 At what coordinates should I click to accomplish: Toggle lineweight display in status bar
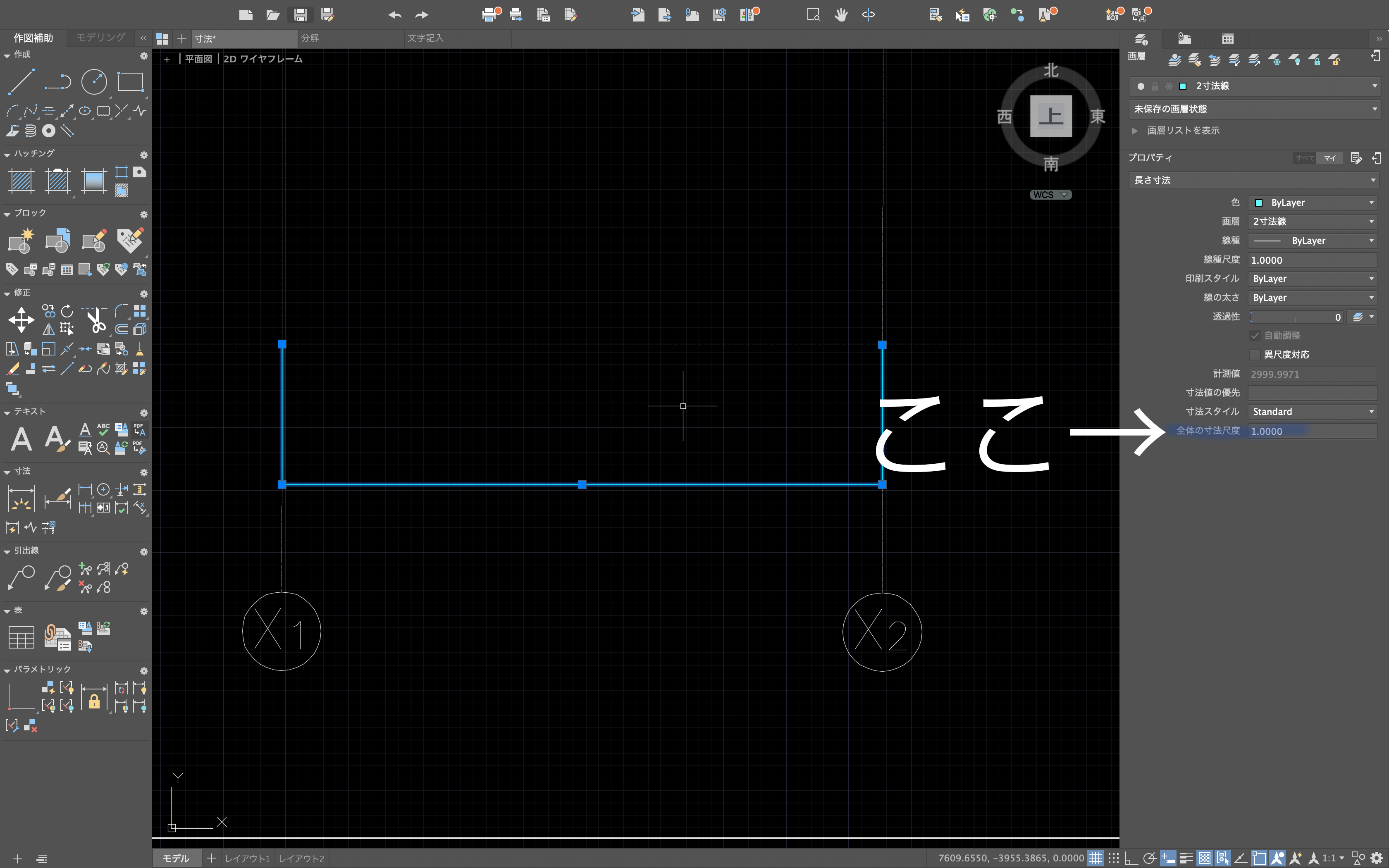coord(1186,858)
